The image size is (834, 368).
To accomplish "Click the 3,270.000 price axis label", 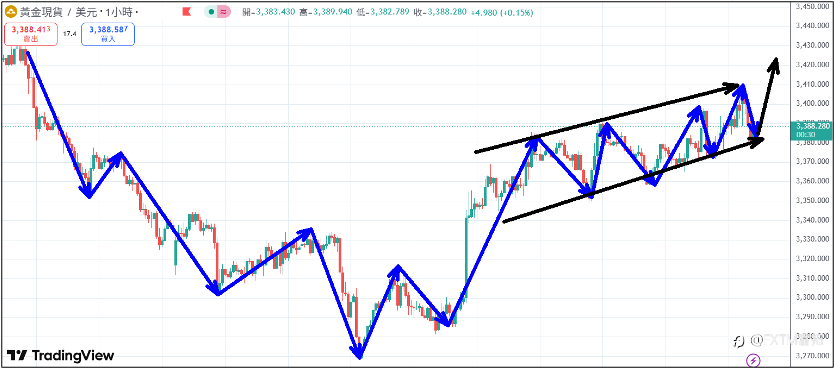I will pos(813,355).
